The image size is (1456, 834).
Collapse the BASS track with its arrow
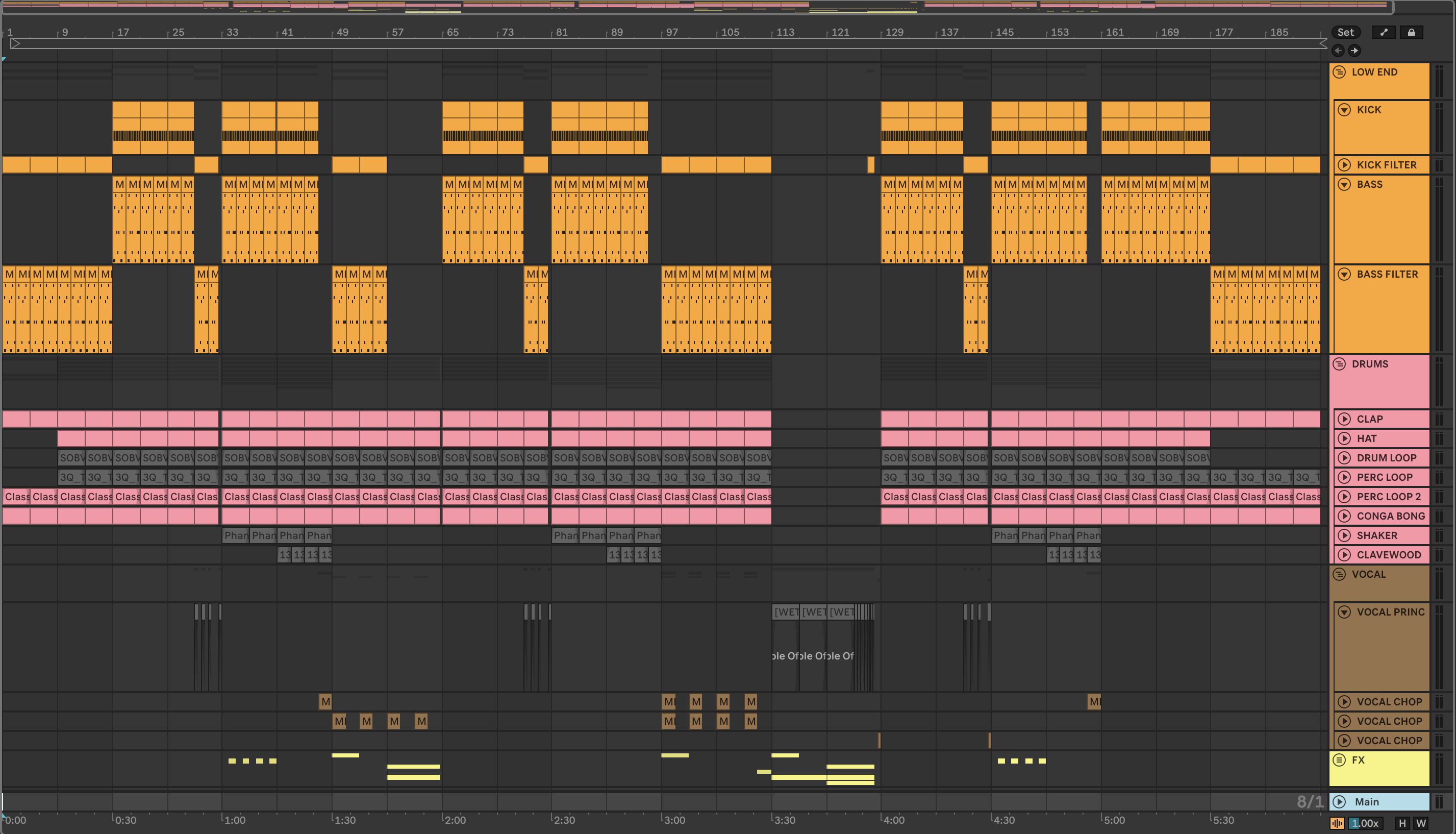1344,184
